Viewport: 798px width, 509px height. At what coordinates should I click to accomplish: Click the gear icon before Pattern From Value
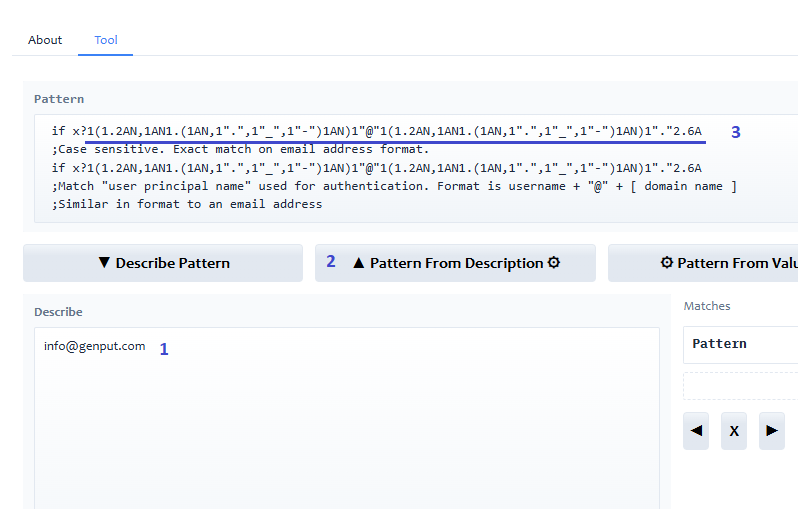click(667, 263)
